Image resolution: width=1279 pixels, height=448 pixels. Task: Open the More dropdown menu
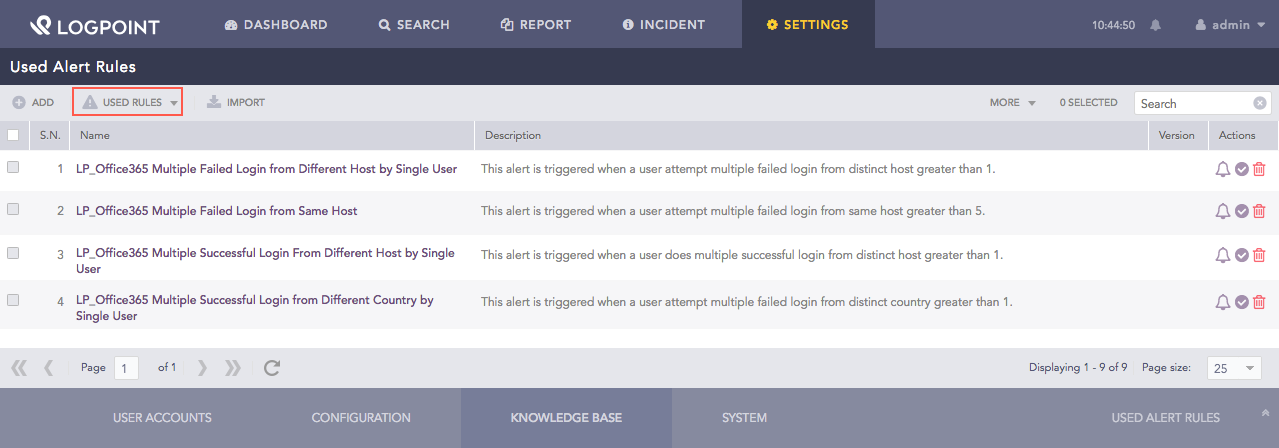1012,102
